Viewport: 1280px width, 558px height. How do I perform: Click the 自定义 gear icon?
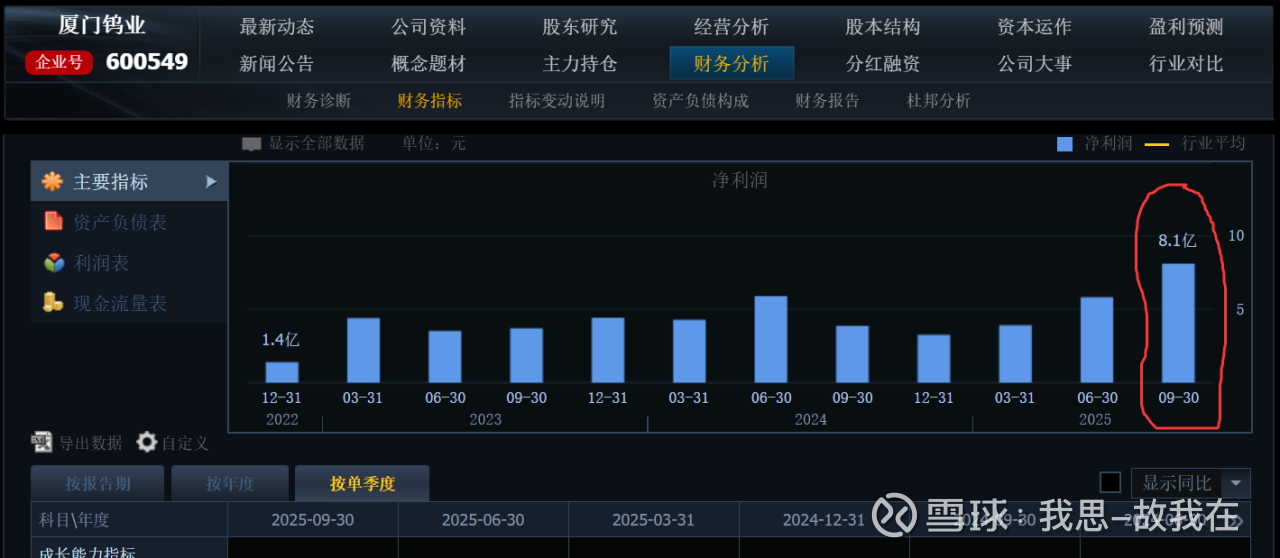[147, 442]
